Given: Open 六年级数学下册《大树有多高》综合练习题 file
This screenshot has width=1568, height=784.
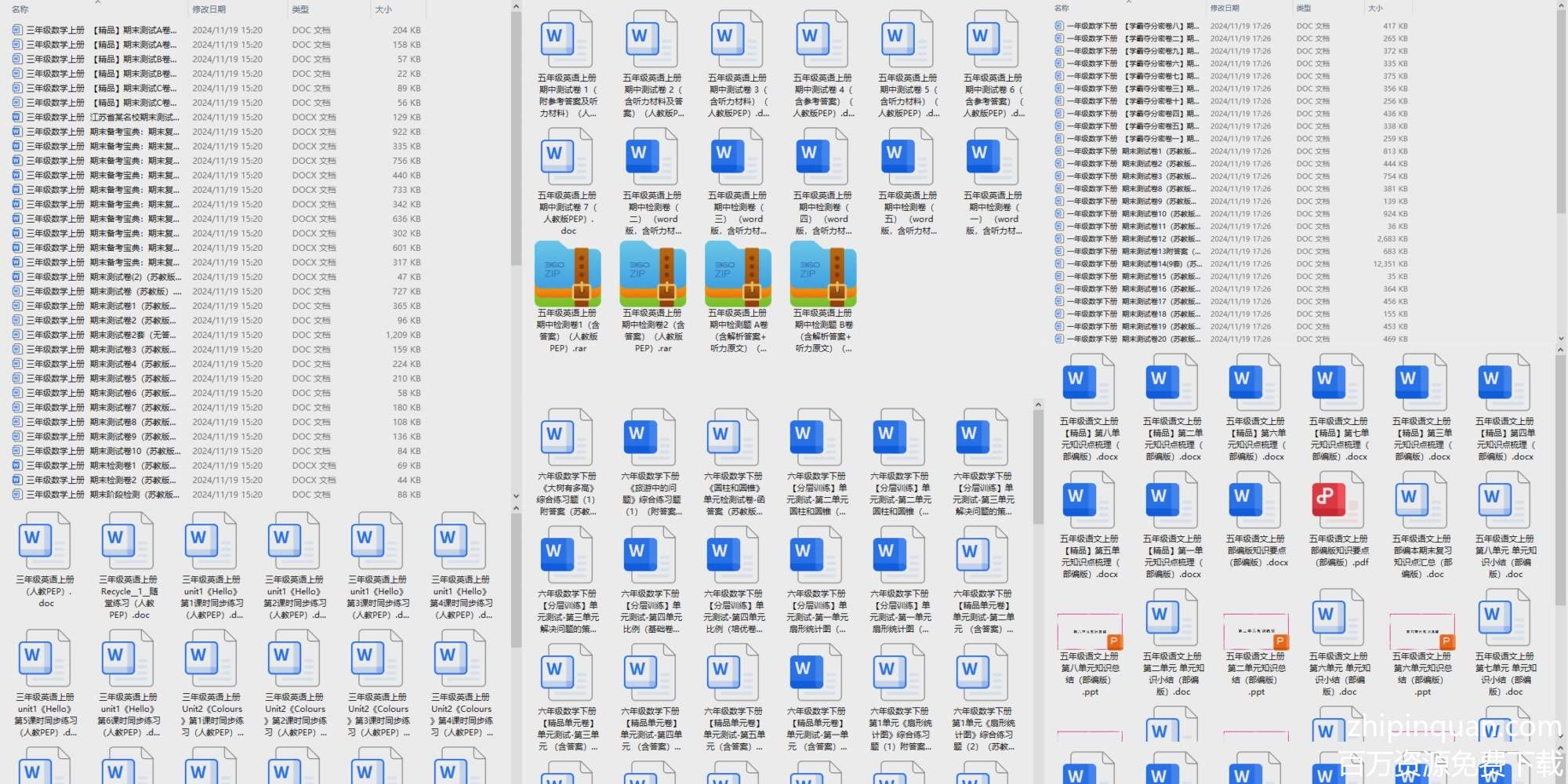Looking at the screenshot, I should point(568,438).
